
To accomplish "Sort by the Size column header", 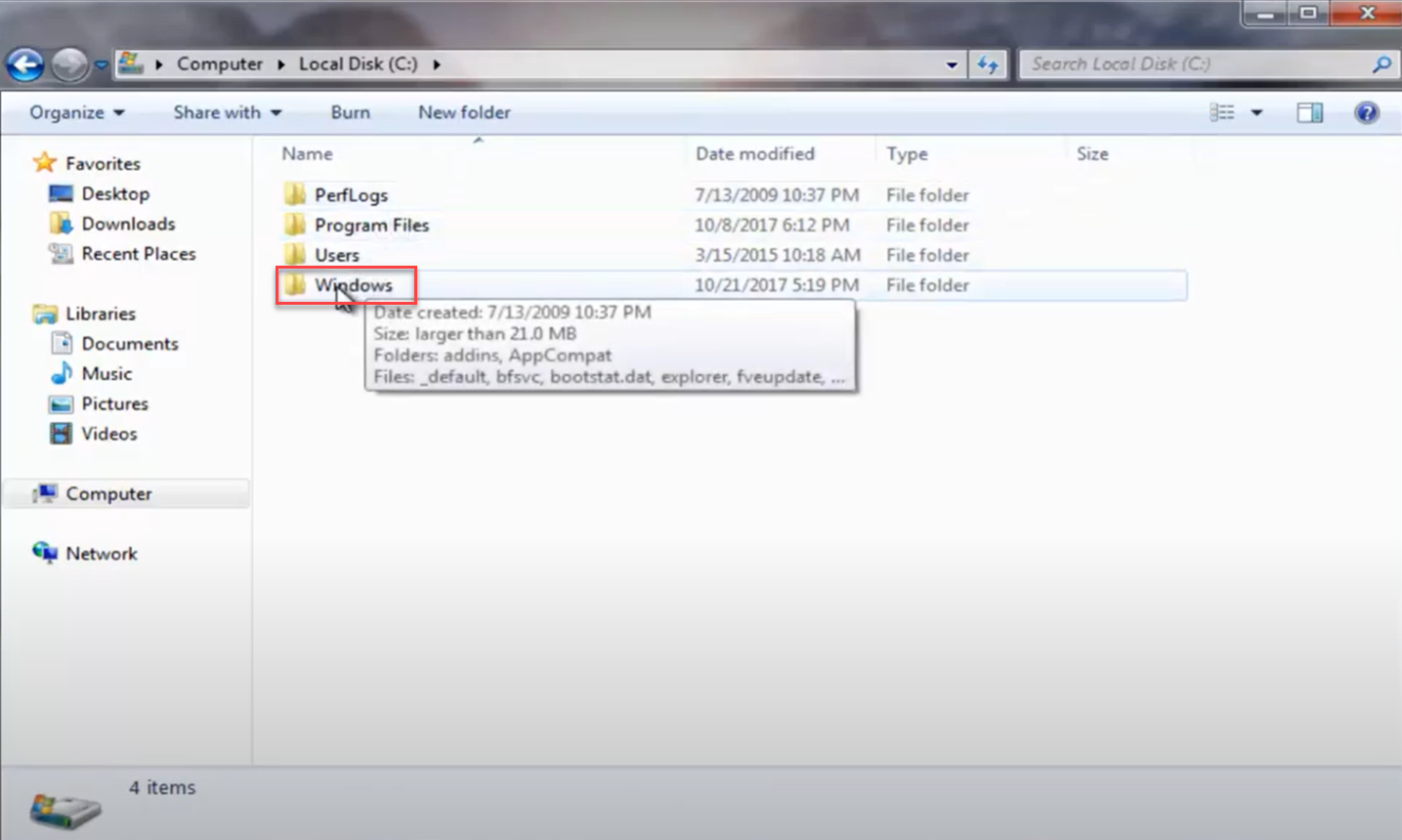I will (1092, 153).
